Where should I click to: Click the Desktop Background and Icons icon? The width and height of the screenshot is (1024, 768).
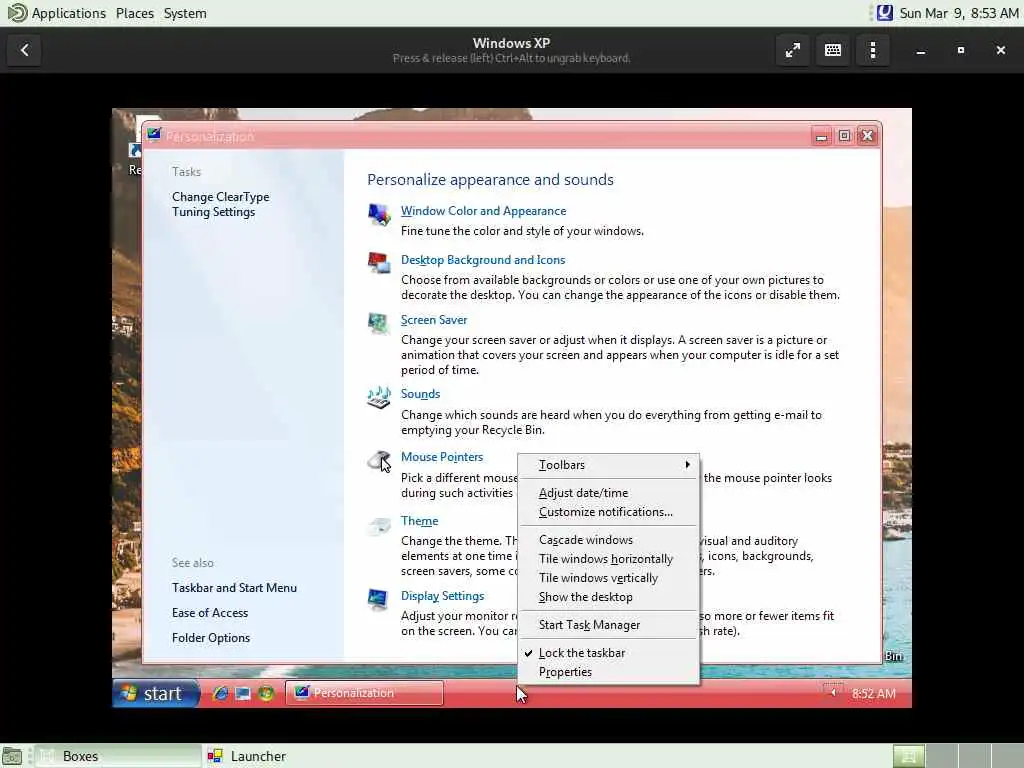tap(379, 263)
